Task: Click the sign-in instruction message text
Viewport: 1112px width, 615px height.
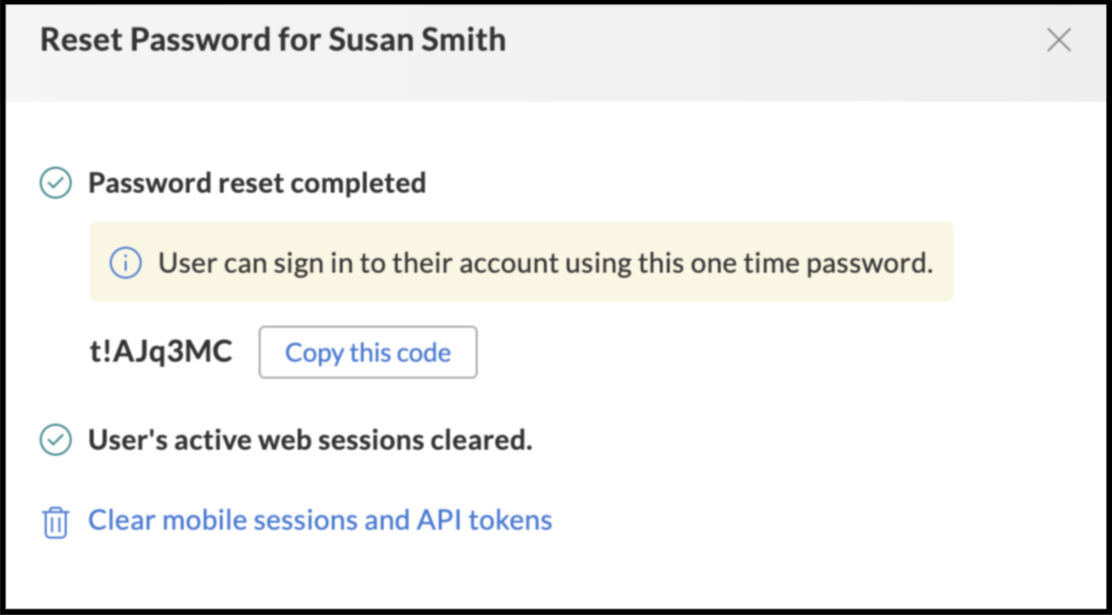Action: click(x=545, y=263)
